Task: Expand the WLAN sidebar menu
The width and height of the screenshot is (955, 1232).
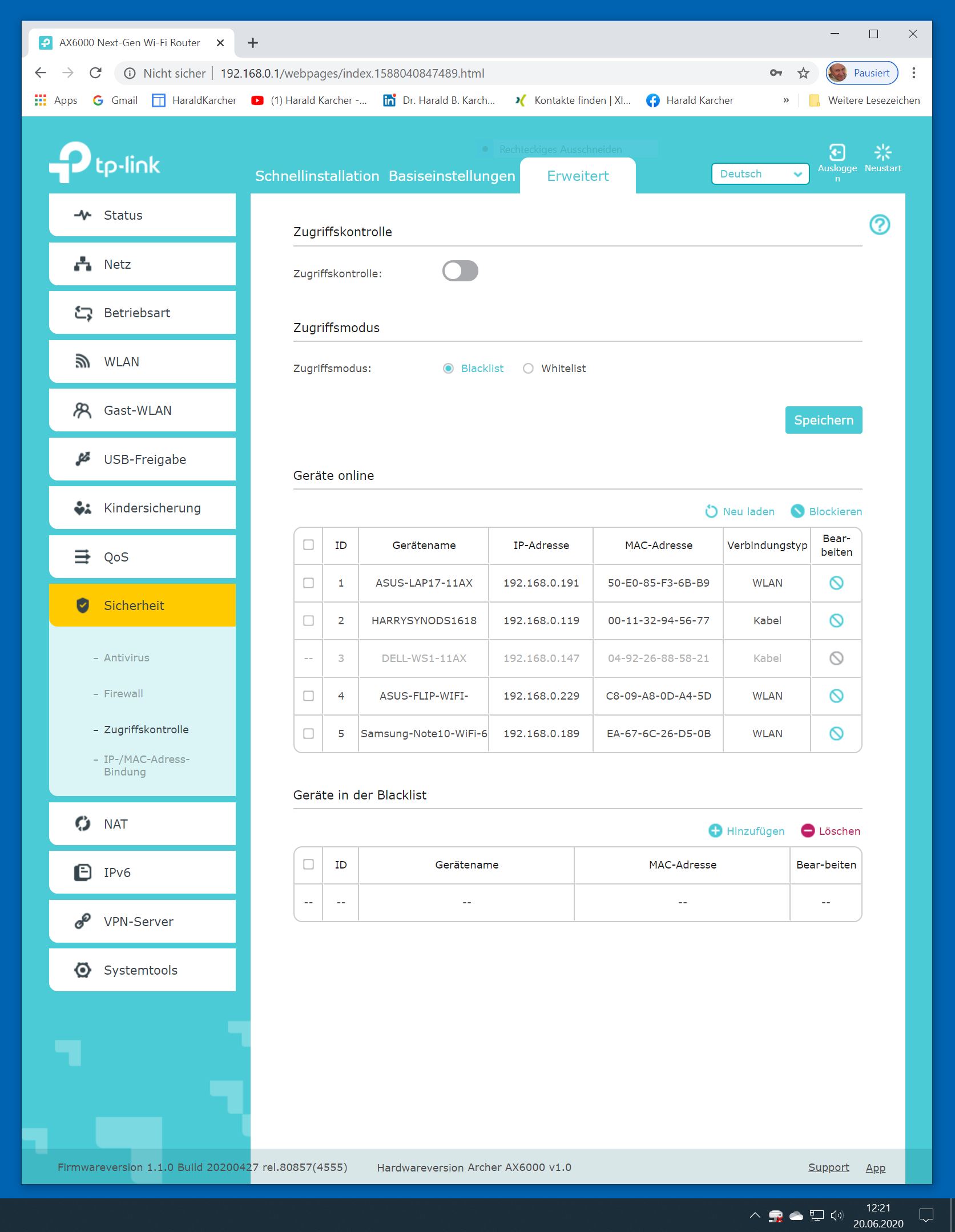Action: [x=142, y=362]
